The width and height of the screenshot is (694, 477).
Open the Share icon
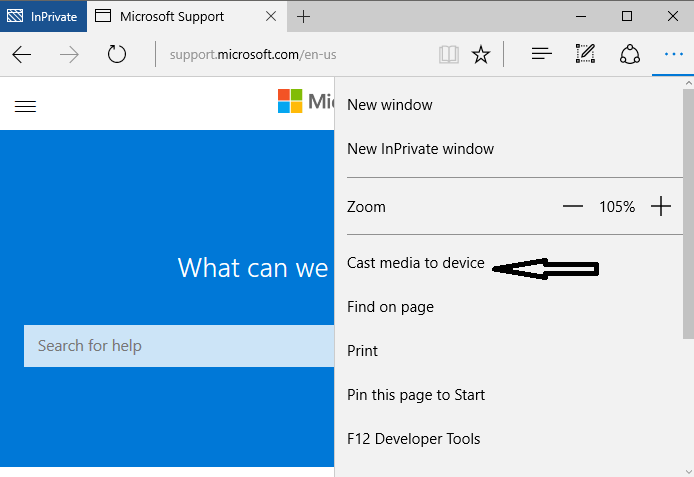click(629, 54)
